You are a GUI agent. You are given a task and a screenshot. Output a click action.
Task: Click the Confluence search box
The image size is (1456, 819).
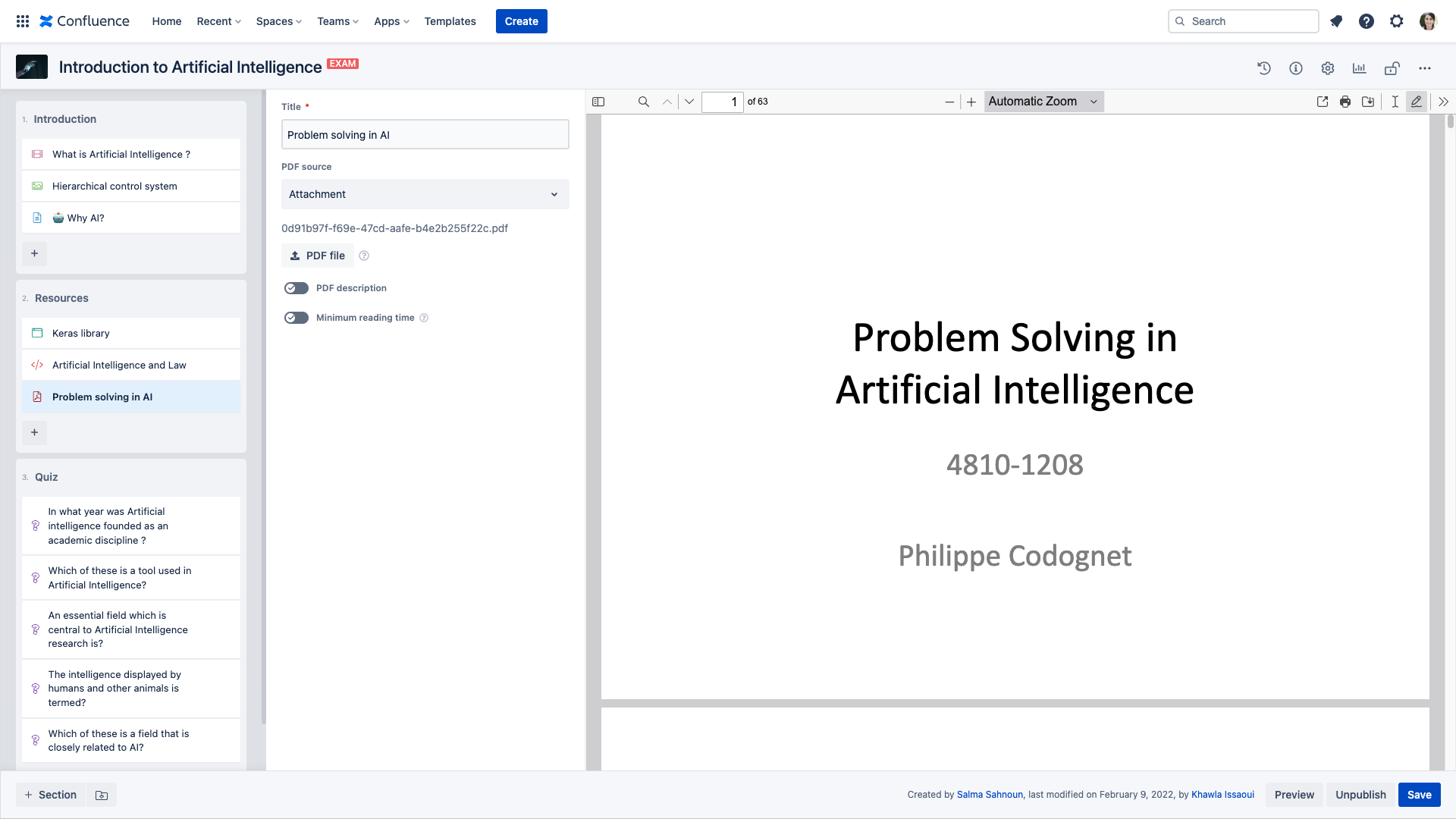tap(1243, 21)
